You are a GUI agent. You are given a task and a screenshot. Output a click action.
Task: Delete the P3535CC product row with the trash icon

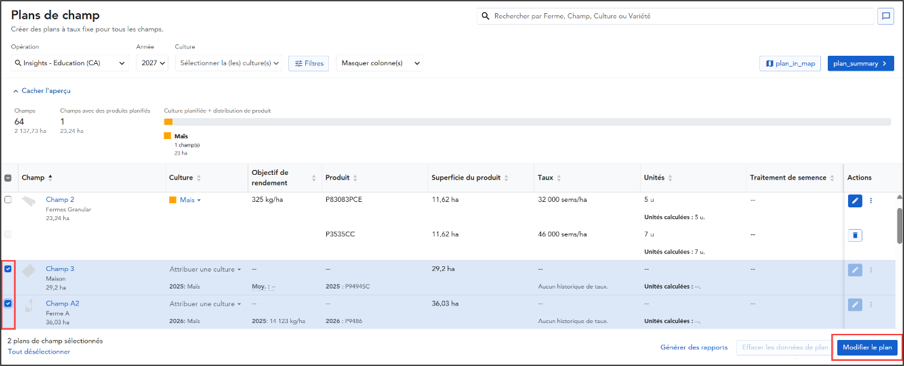855,235
